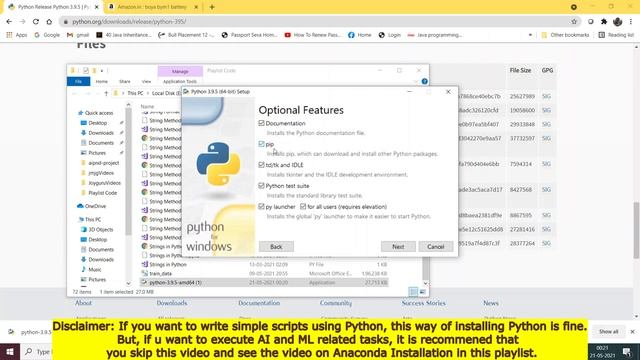
Task: Open the Manage tab in File Explorer
Action: tap(180, 71)
